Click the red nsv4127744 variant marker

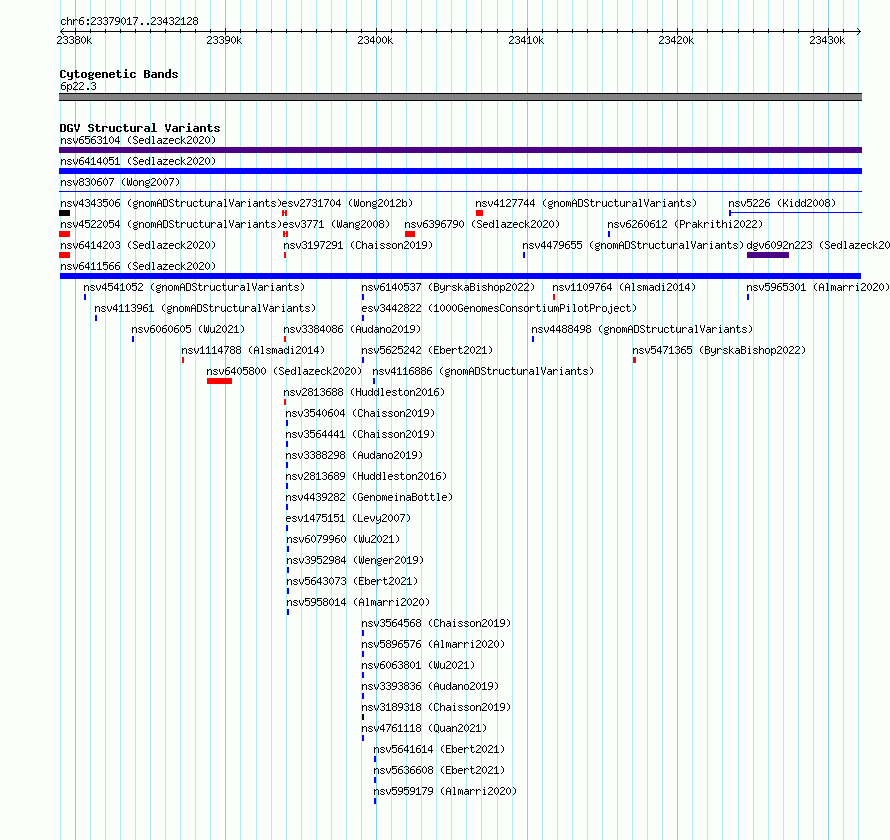pos(480,213)
